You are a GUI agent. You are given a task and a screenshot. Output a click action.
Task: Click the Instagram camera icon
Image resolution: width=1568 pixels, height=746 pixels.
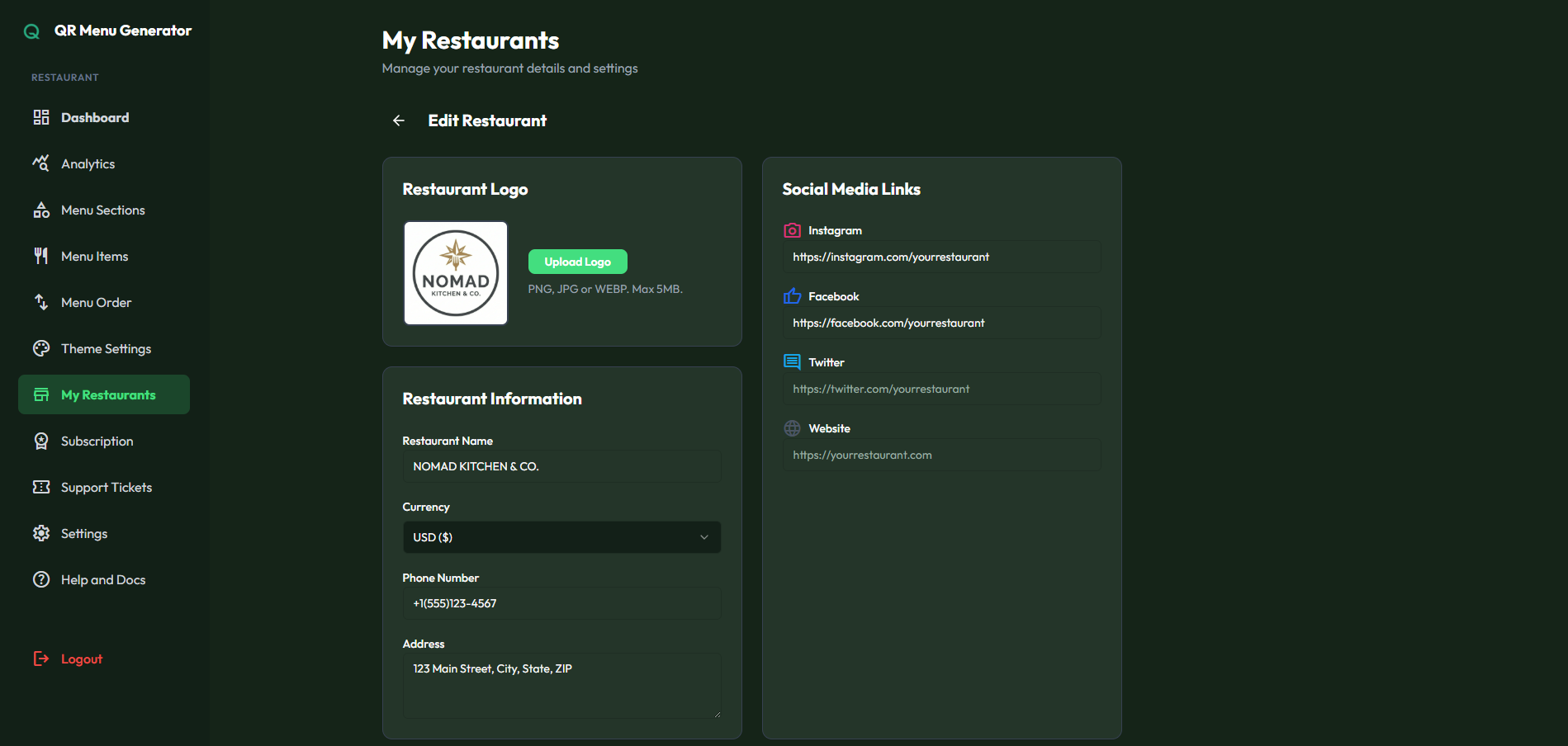coord(792,230)
